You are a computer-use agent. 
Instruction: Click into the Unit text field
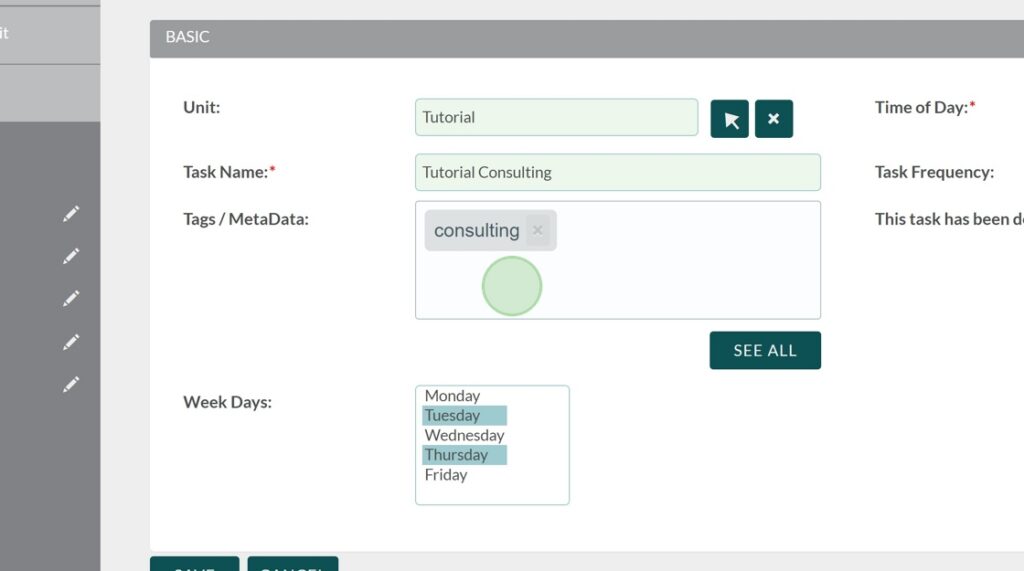556,117
